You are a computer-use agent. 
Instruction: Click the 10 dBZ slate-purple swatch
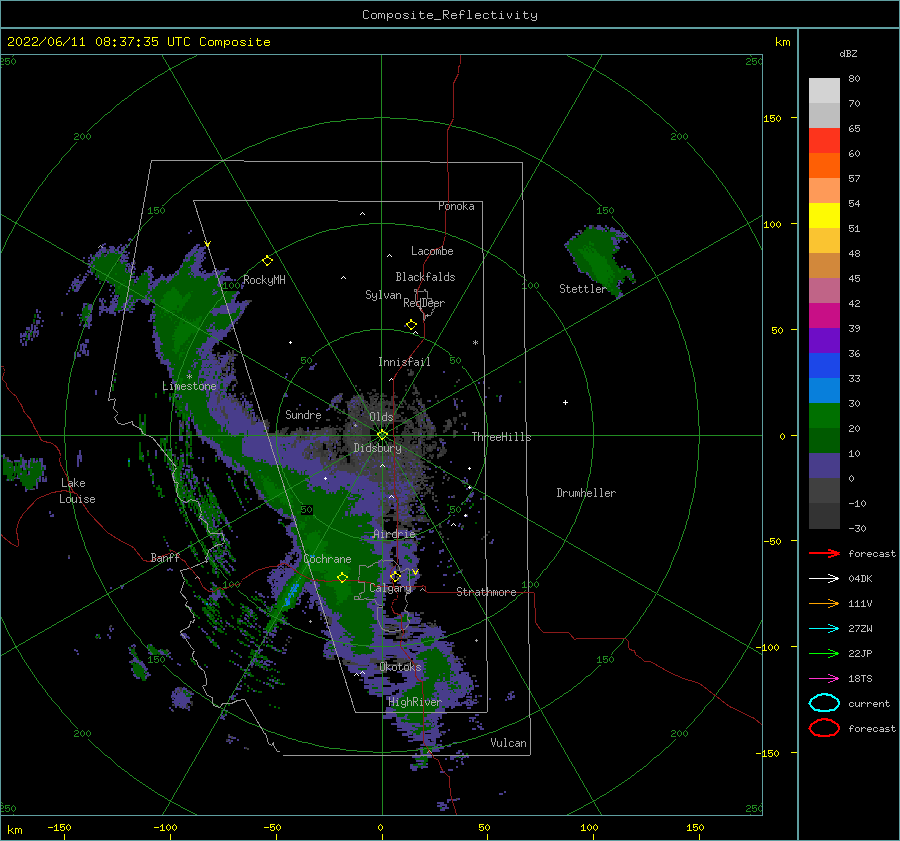pyautogui.click(x=824, y=466)
